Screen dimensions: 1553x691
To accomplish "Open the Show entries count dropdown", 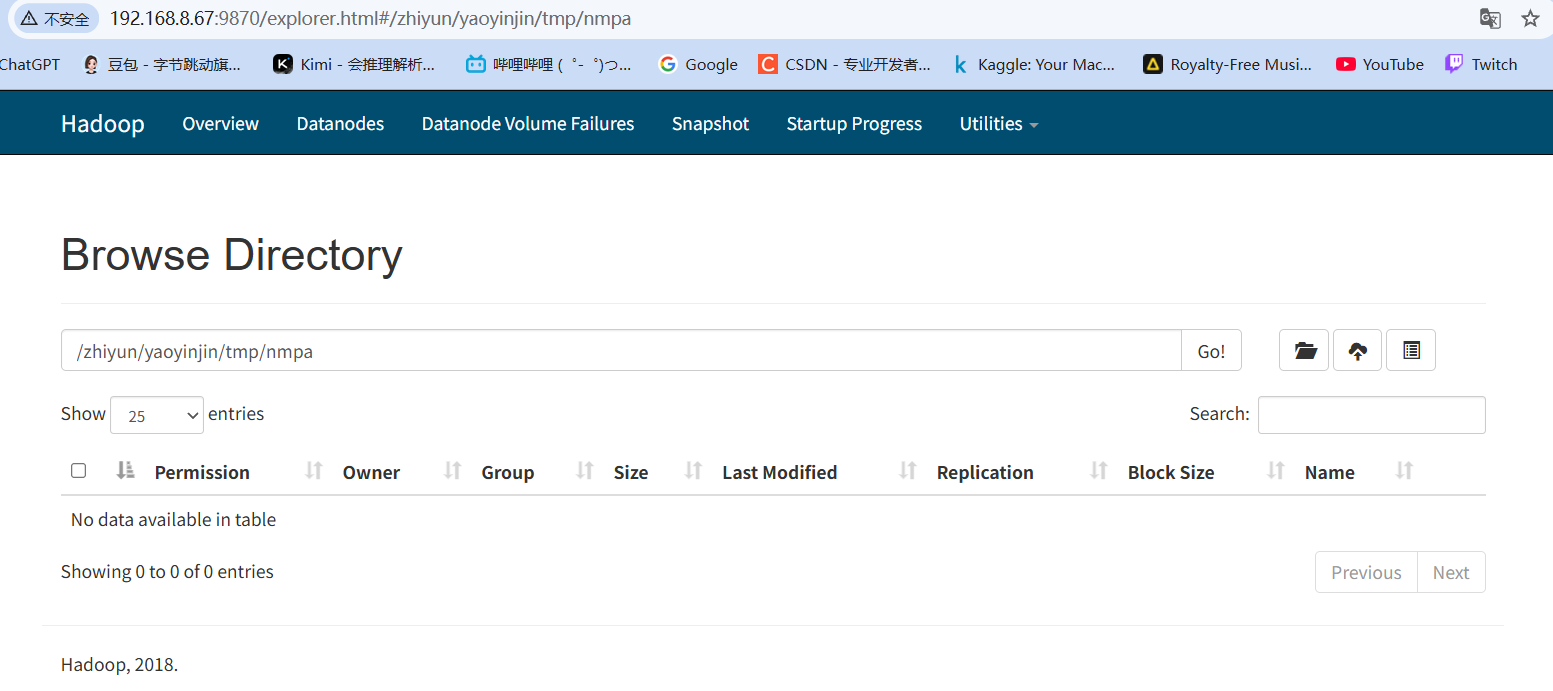I will 157,415.
